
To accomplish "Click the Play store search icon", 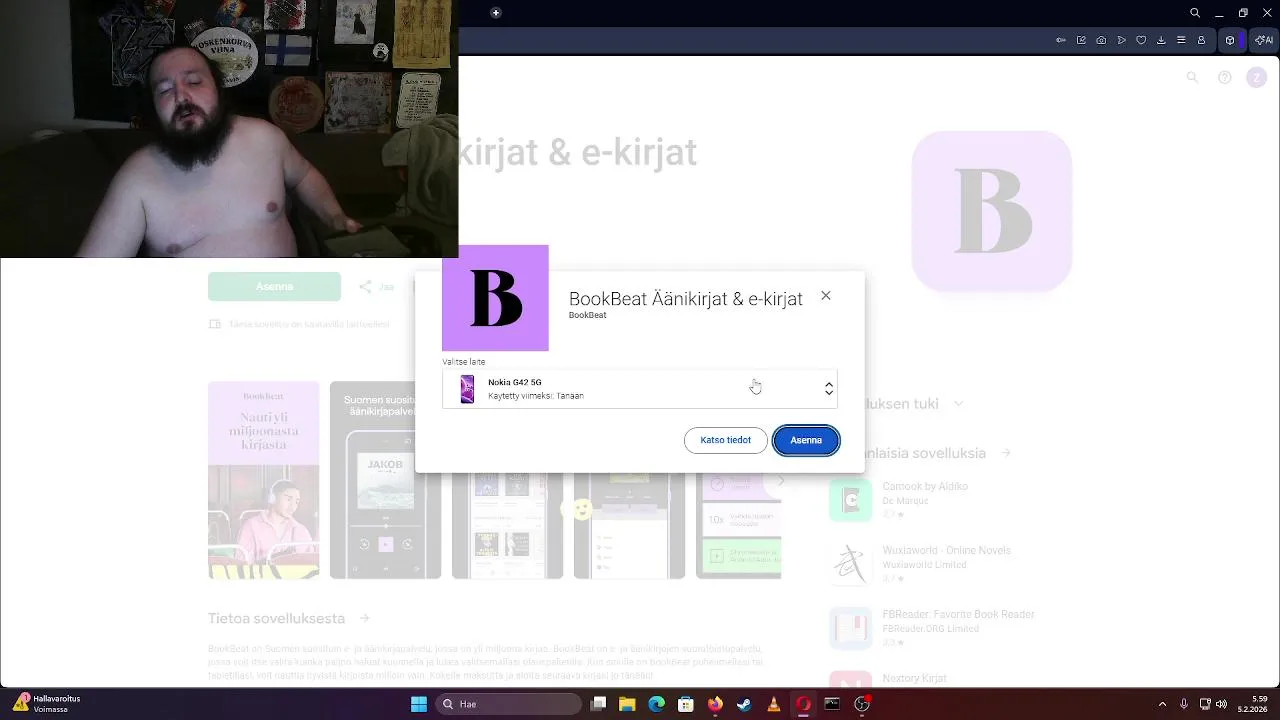I will point(1192,77).
